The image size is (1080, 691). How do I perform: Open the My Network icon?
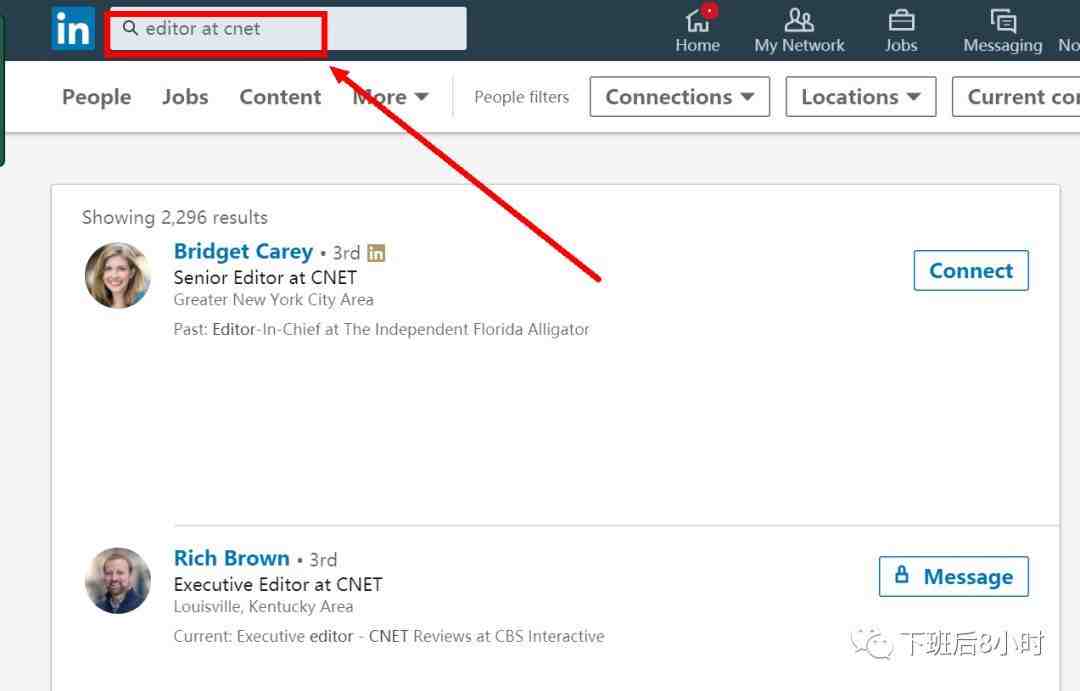pyautogui.click(x=799, y=29)
